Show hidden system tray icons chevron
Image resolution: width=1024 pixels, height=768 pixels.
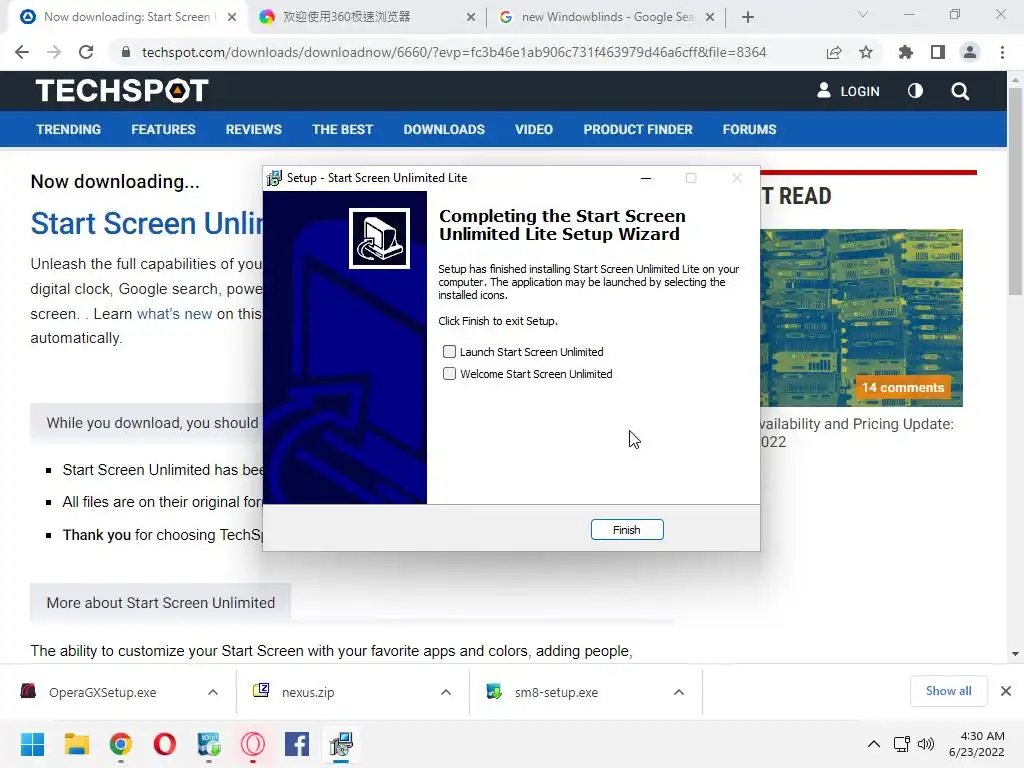pyautogui.click(x=874, y=744)
